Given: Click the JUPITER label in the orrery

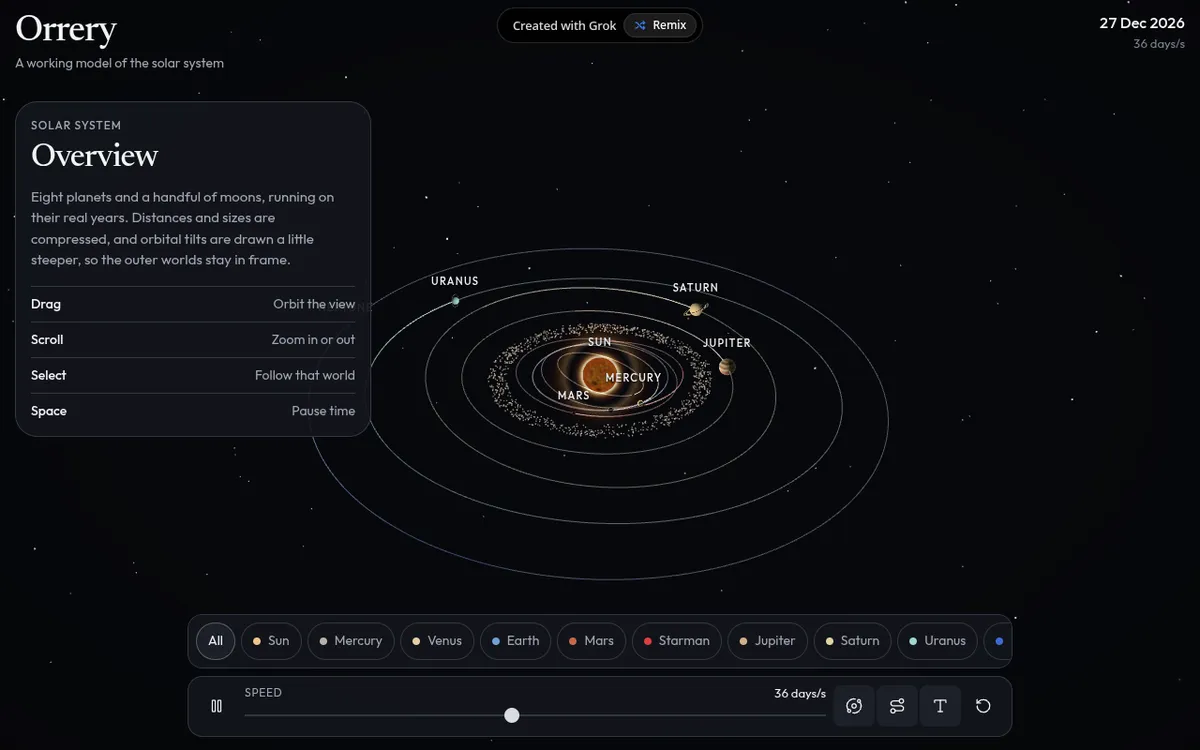Looking at the screenshot, I should coord(727,343).
